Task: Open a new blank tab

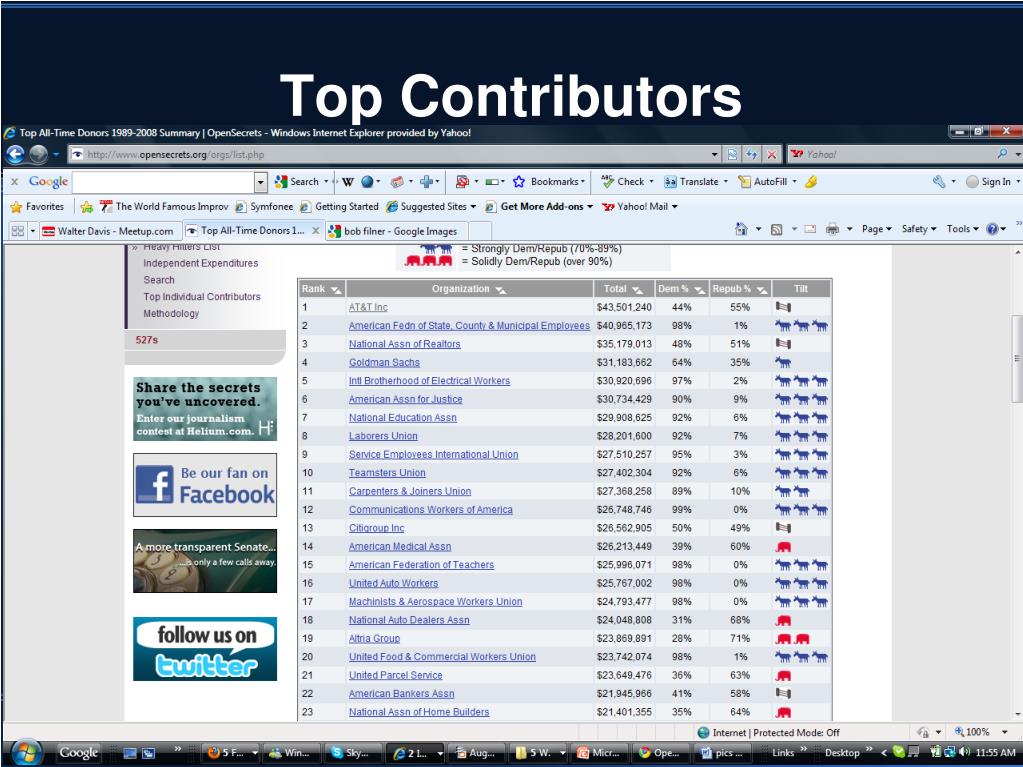Action: (480, 231)
